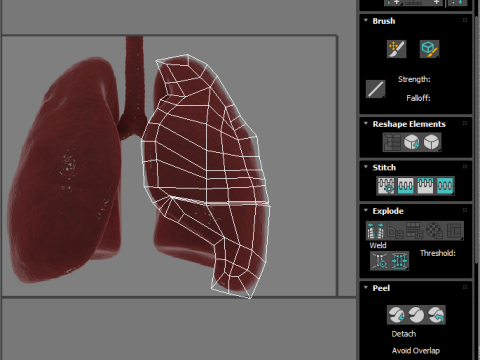This screenshot has width=480, height=360.
Task: Click Relax Until Flat lightning icon
Action: [412, 142]
